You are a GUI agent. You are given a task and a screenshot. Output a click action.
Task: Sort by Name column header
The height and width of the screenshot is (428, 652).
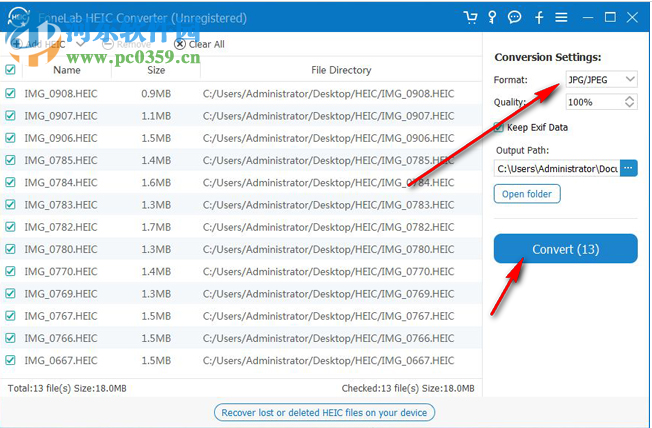[x=67, y=70]
